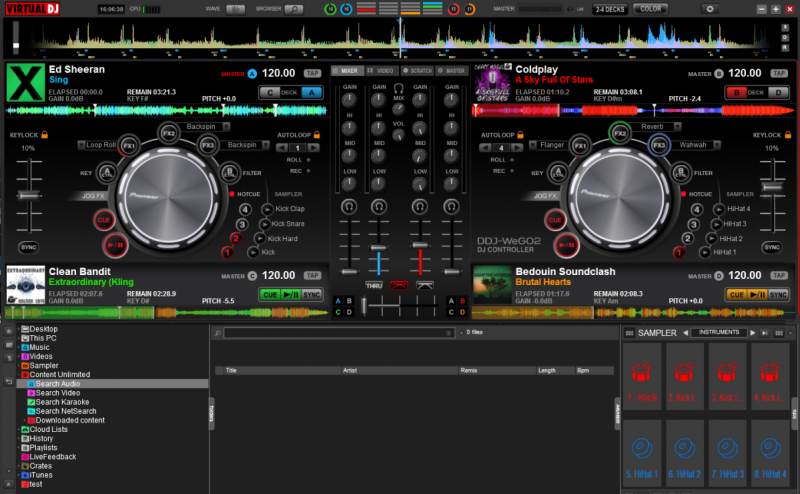Toggle KEYLOCK lock on left deck

pyautogui.click(x=44, y=135)
